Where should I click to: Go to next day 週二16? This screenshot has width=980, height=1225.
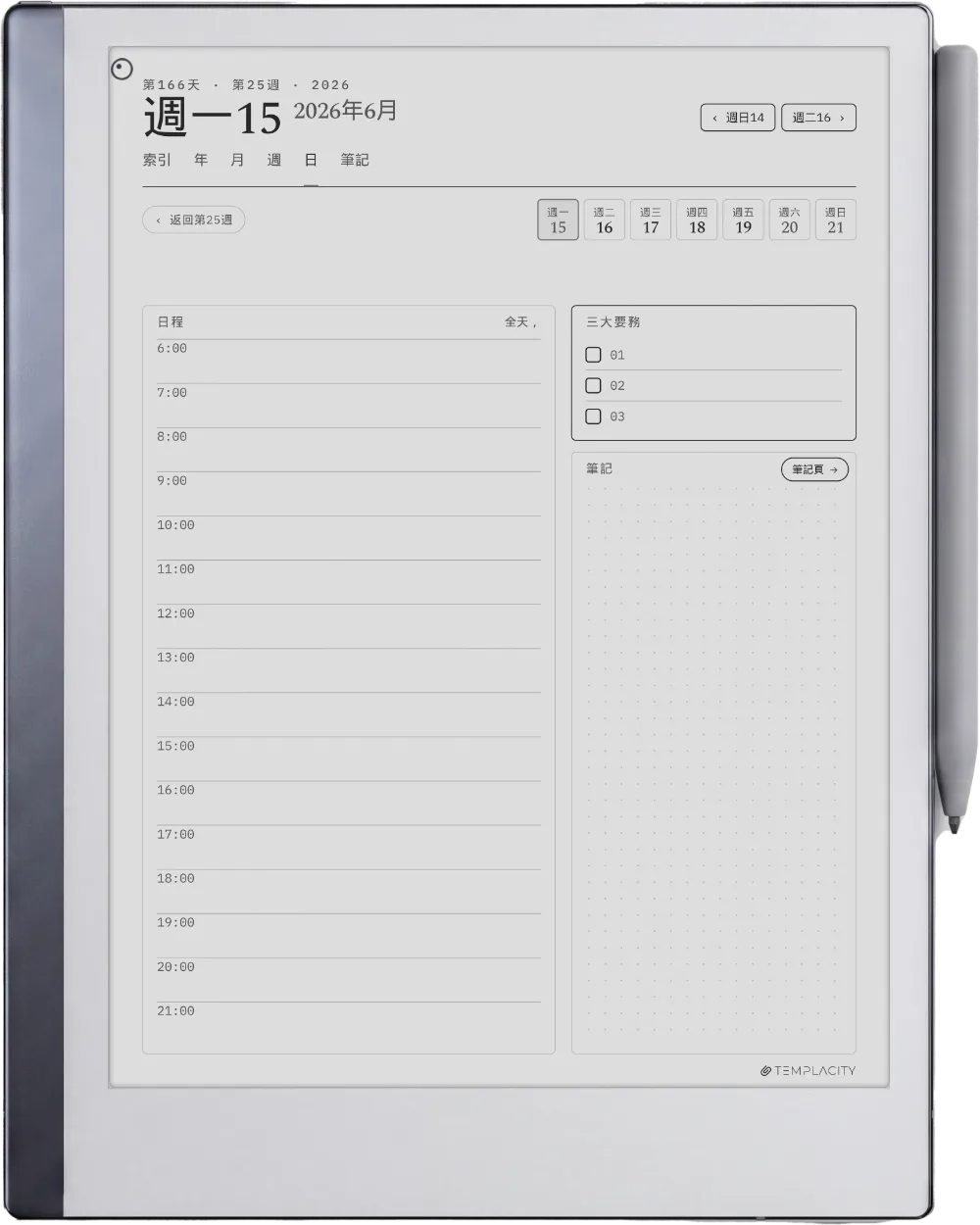818,118
